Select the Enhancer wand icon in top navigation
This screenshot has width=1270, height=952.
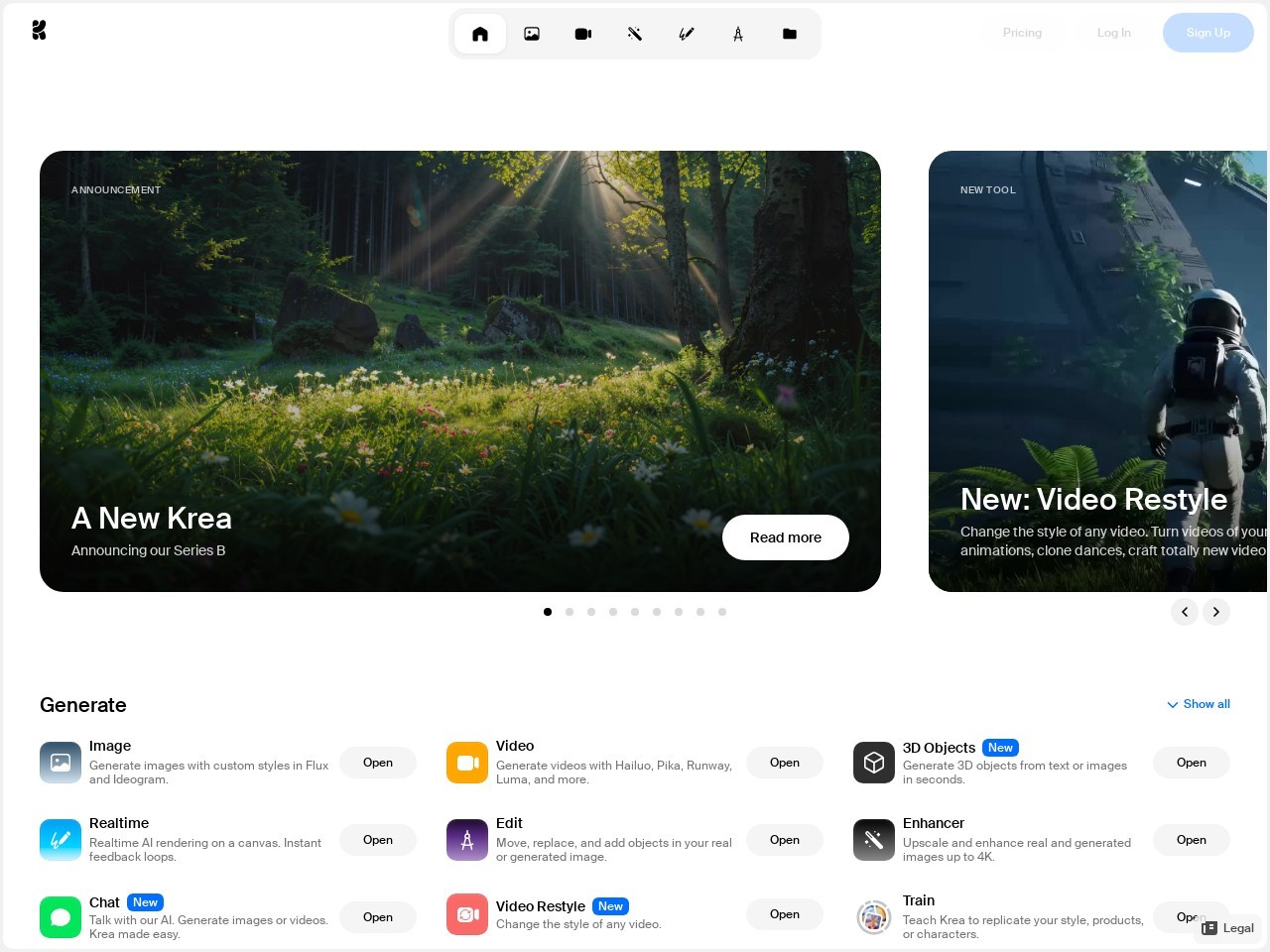635,34
